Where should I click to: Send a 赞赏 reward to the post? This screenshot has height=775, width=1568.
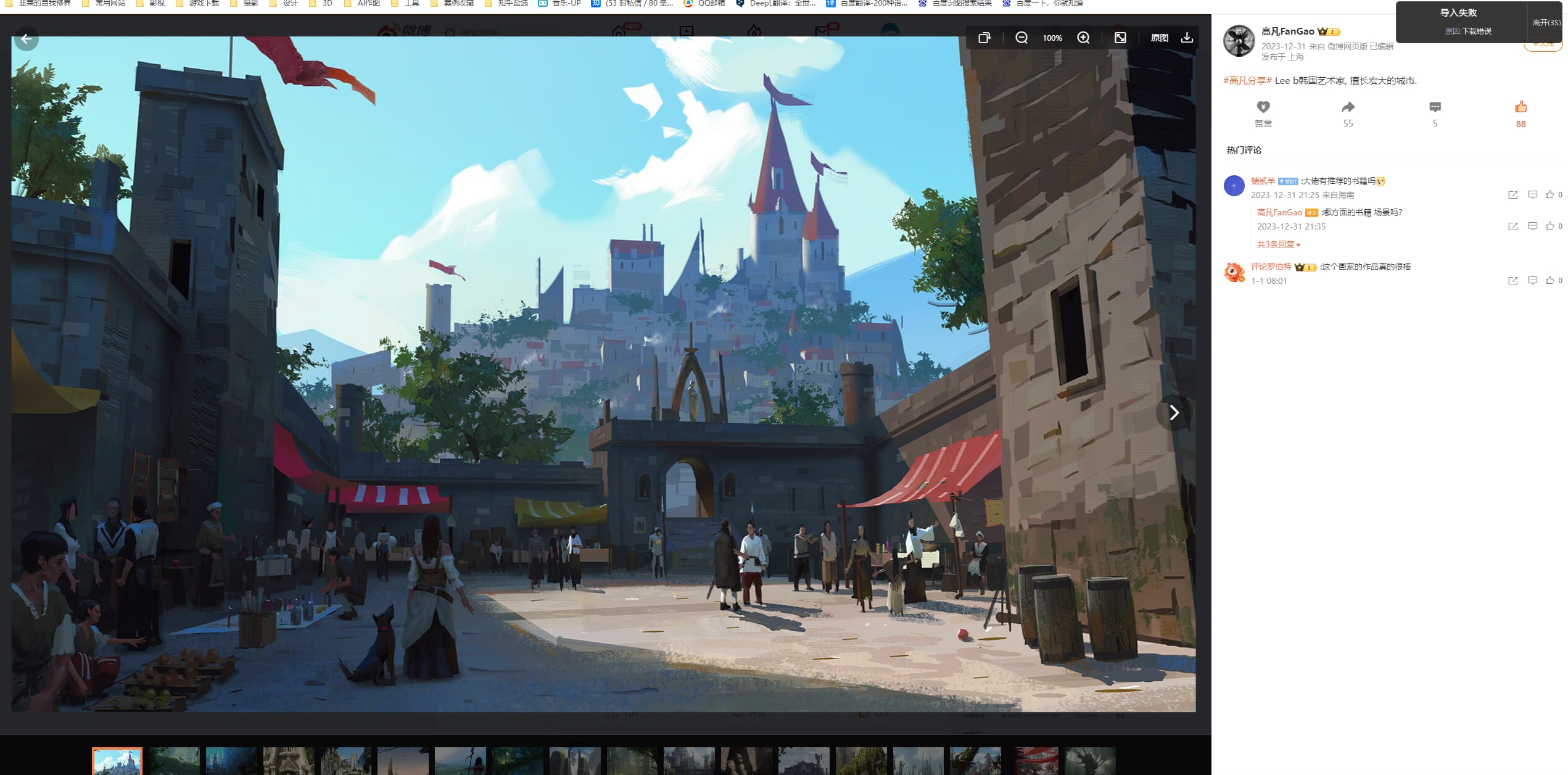(1263, 114)
